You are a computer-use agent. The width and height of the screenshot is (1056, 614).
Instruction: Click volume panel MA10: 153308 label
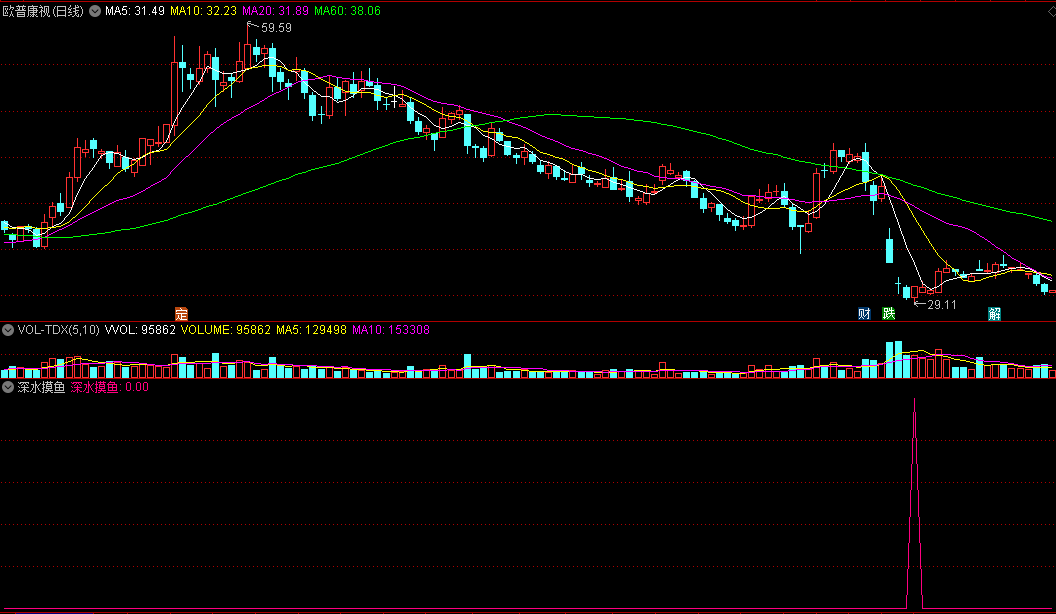[391, 330]
